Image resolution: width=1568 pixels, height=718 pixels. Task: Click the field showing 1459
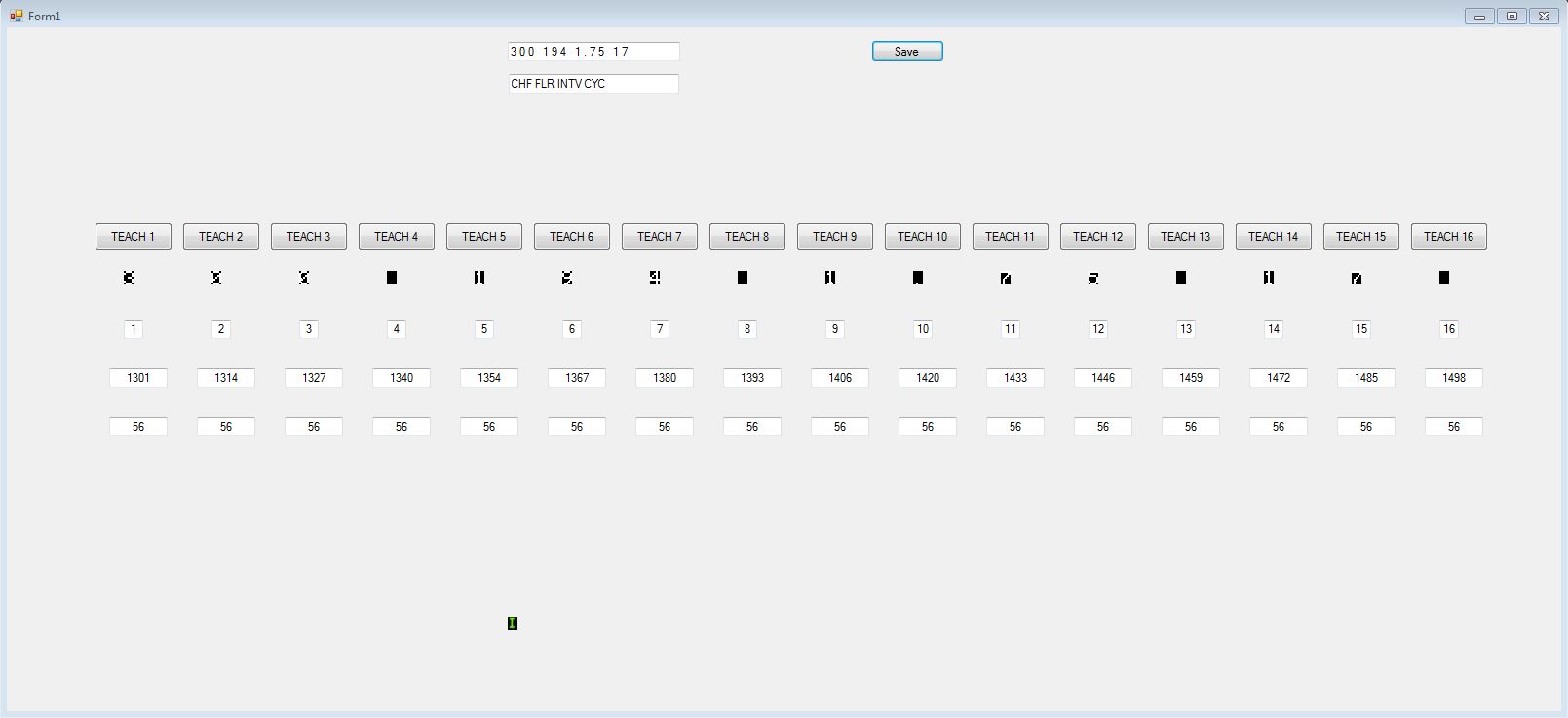tap(1191, 378)
